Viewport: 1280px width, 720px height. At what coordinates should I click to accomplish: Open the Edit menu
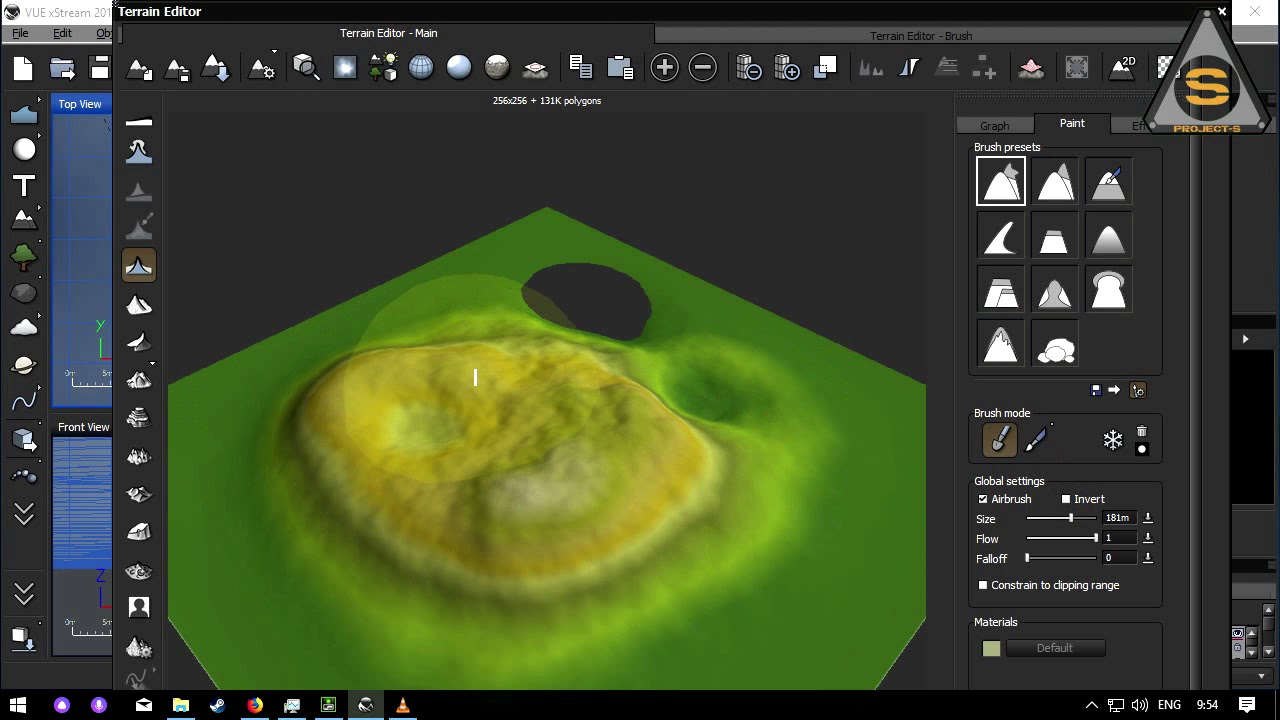(62, 33)
